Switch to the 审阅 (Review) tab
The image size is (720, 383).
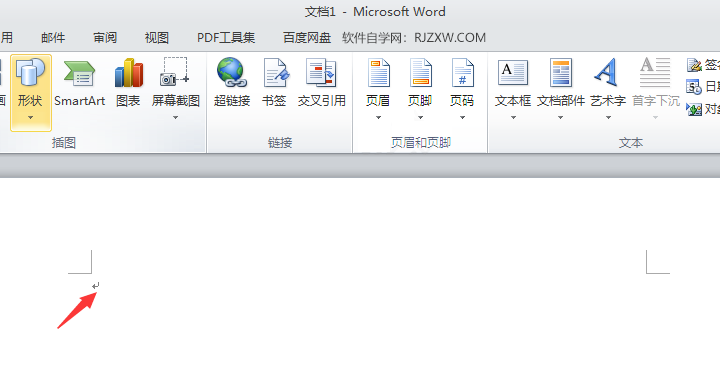pos(105,38)
